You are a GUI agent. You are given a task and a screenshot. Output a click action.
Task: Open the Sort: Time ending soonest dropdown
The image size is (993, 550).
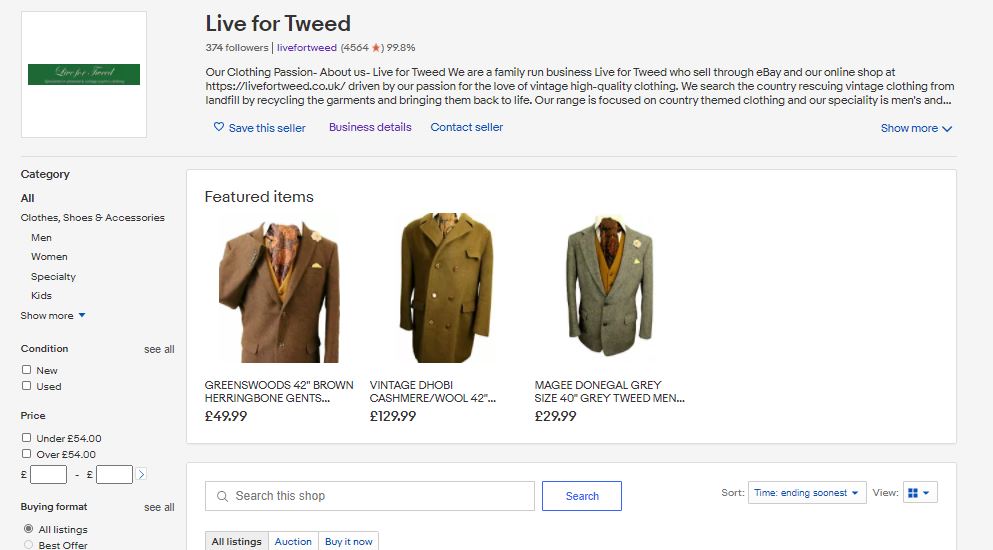(x=807, y=493)
